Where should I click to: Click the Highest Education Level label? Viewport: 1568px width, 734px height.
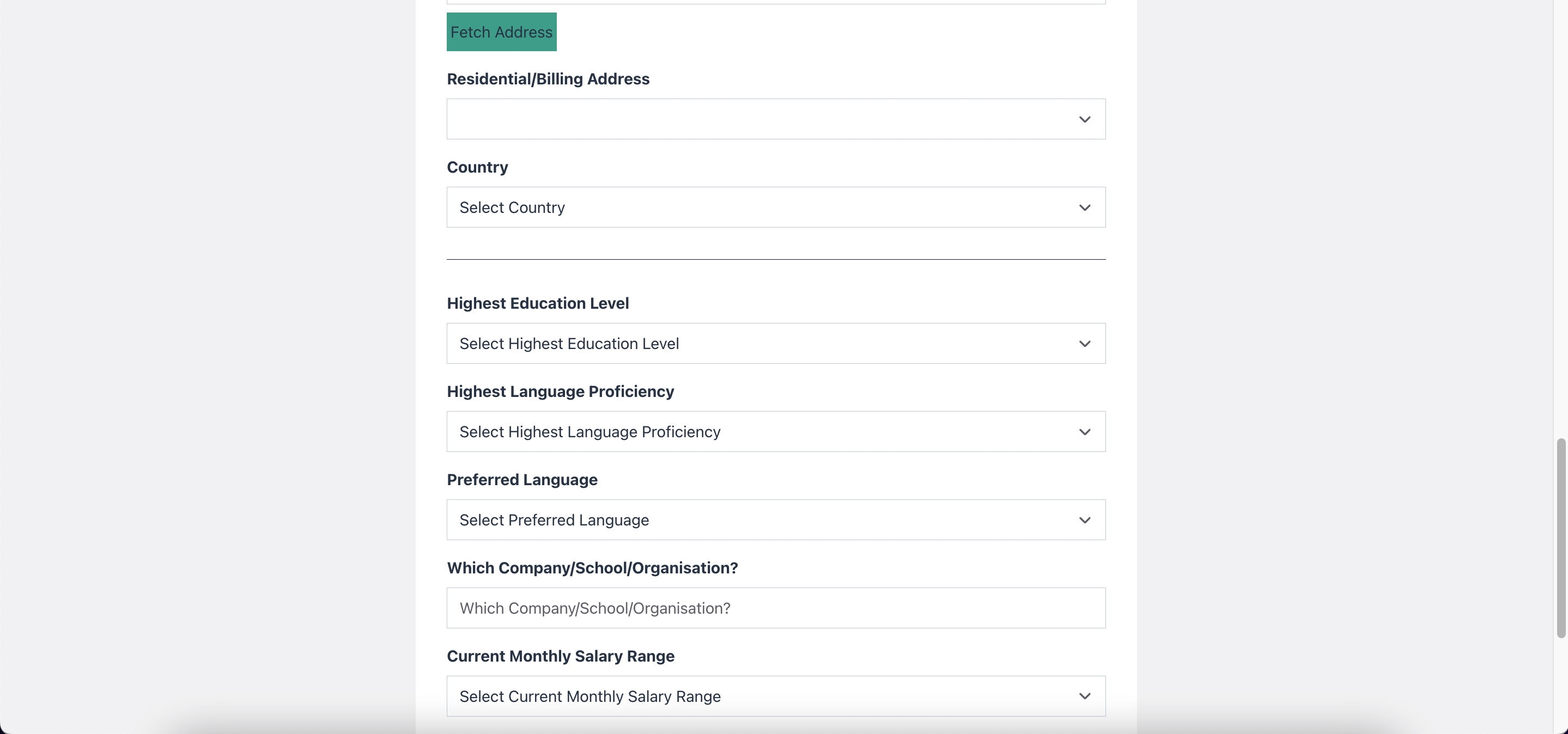(538, 303)
